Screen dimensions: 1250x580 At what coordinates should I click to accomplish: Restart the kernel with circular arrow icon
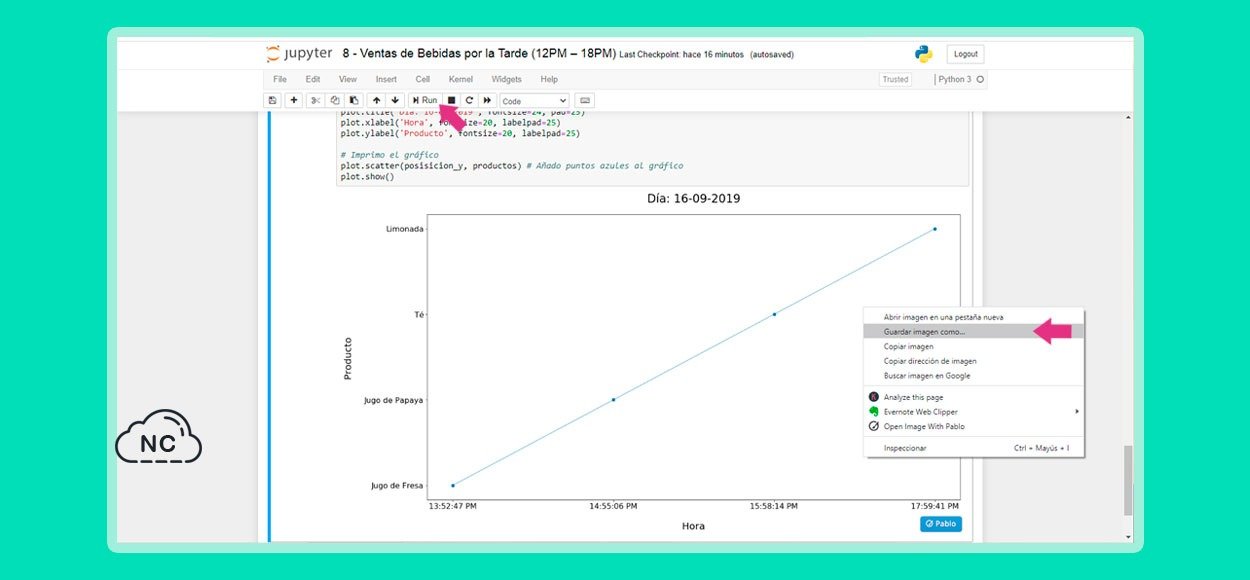coord(469,100)
